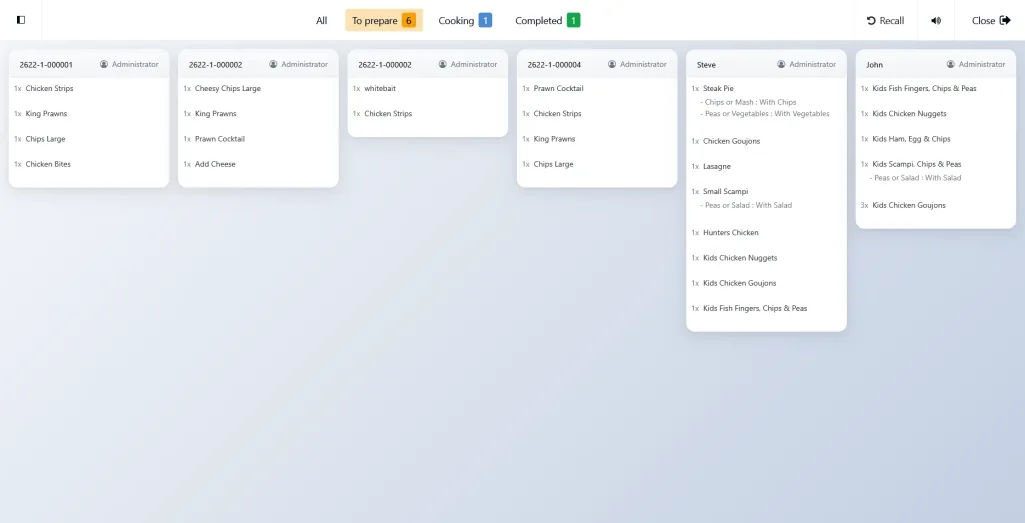The image size is (1025, 523).
Task: Open Steve's order card header
Action: [766, 64]
